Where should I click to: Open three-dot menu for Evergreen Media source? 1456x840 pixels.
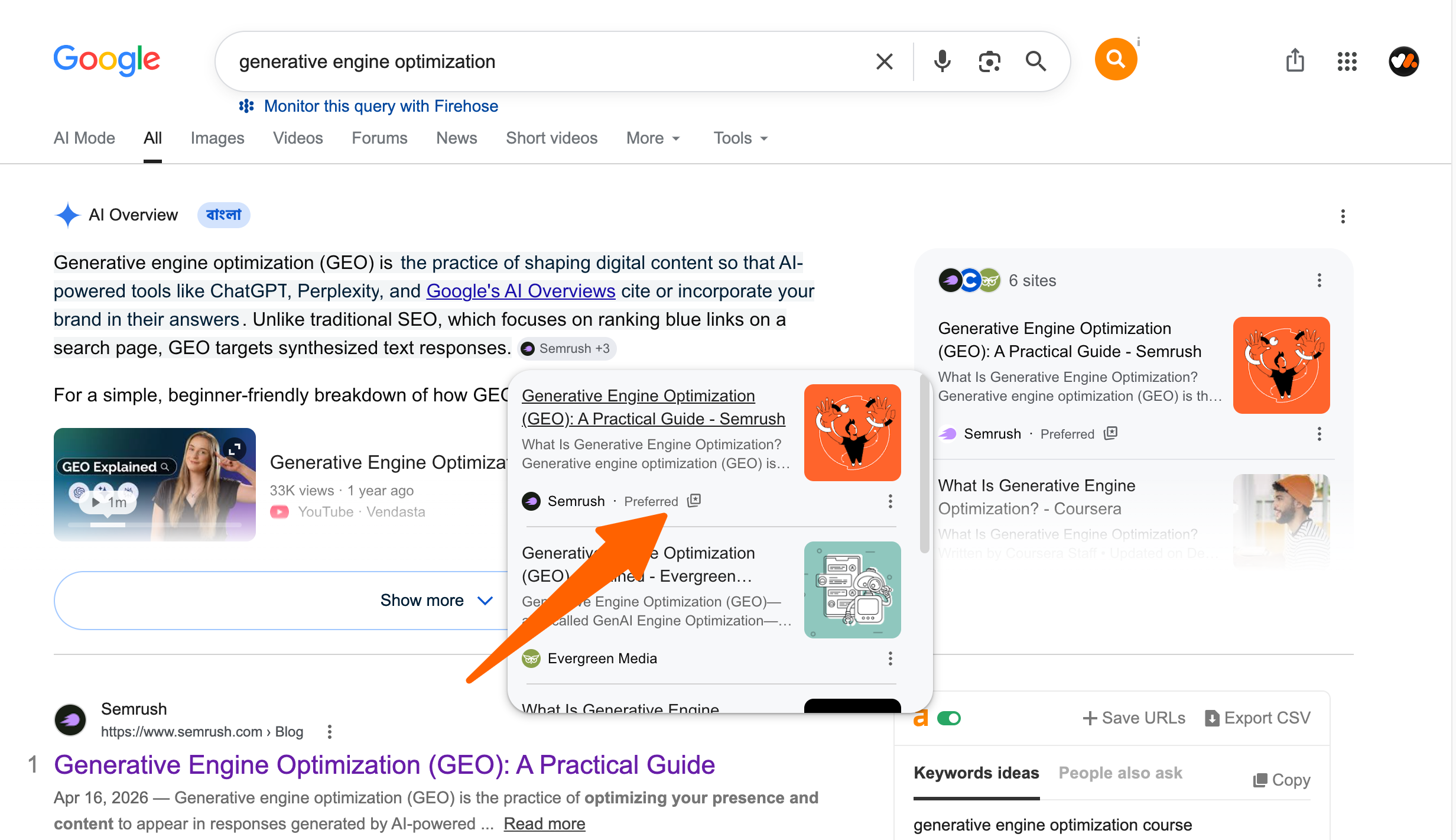click(890, 659)
